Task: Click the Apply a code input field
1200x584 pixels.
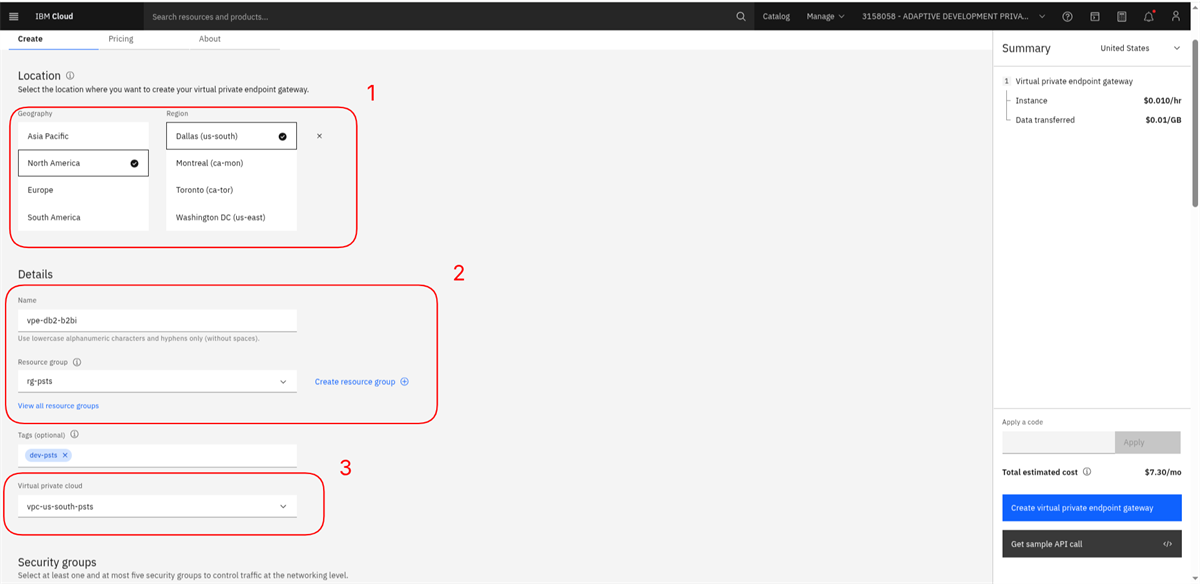Action: click(x=1058, y=442)
